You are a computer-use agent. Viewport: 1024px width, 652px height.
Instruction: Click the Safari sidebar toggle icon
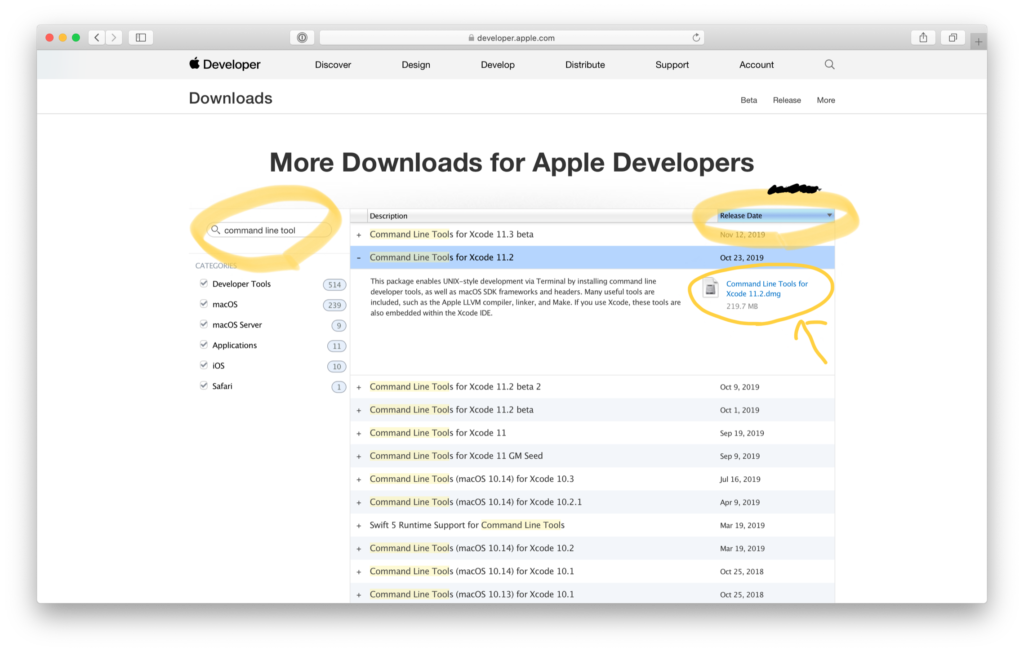tap(141, 38)
